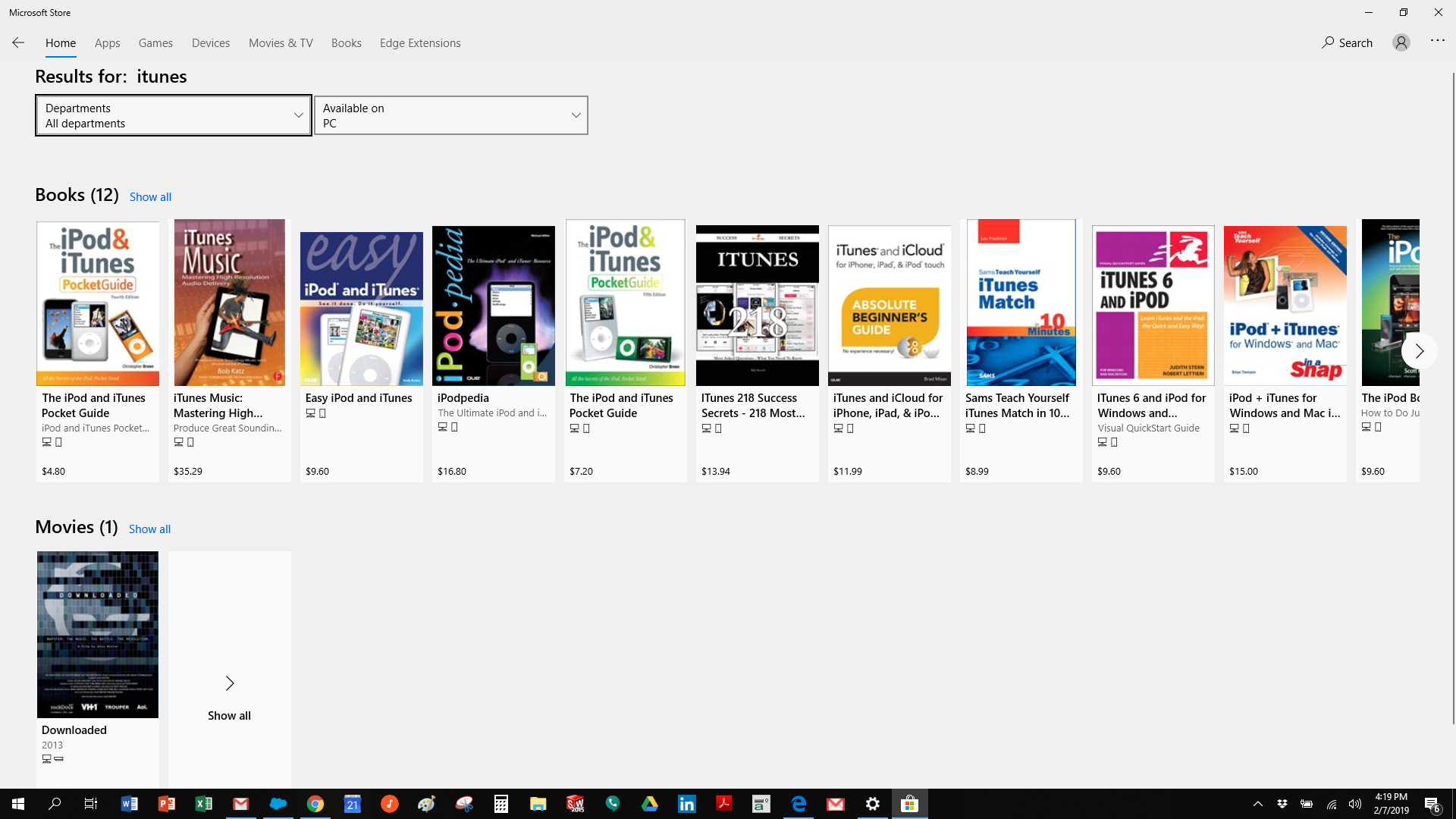The width and height of the screenshot is (1456, 819).
Task: Click the Show all tile in Movies row
Action: (229, 669)
